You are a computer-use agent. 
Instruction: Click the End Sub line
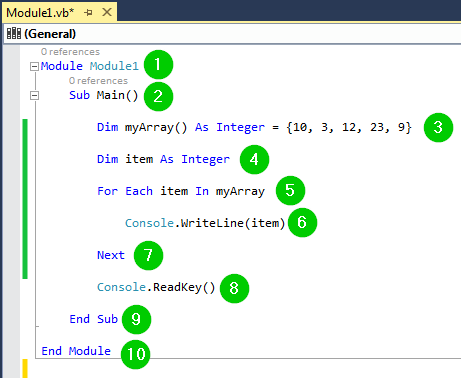pos(94,319)
